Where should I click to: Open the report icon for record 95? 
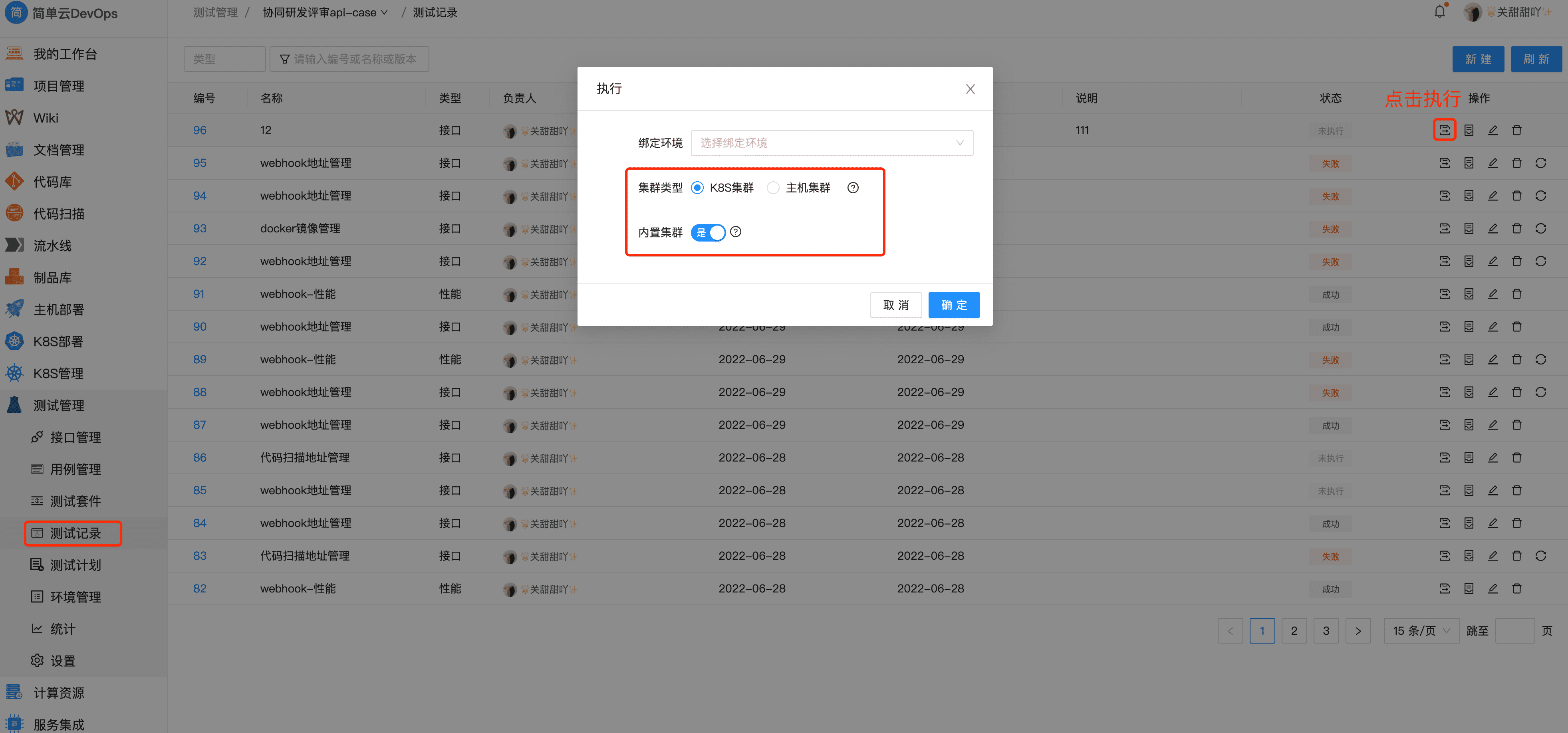1469,162
